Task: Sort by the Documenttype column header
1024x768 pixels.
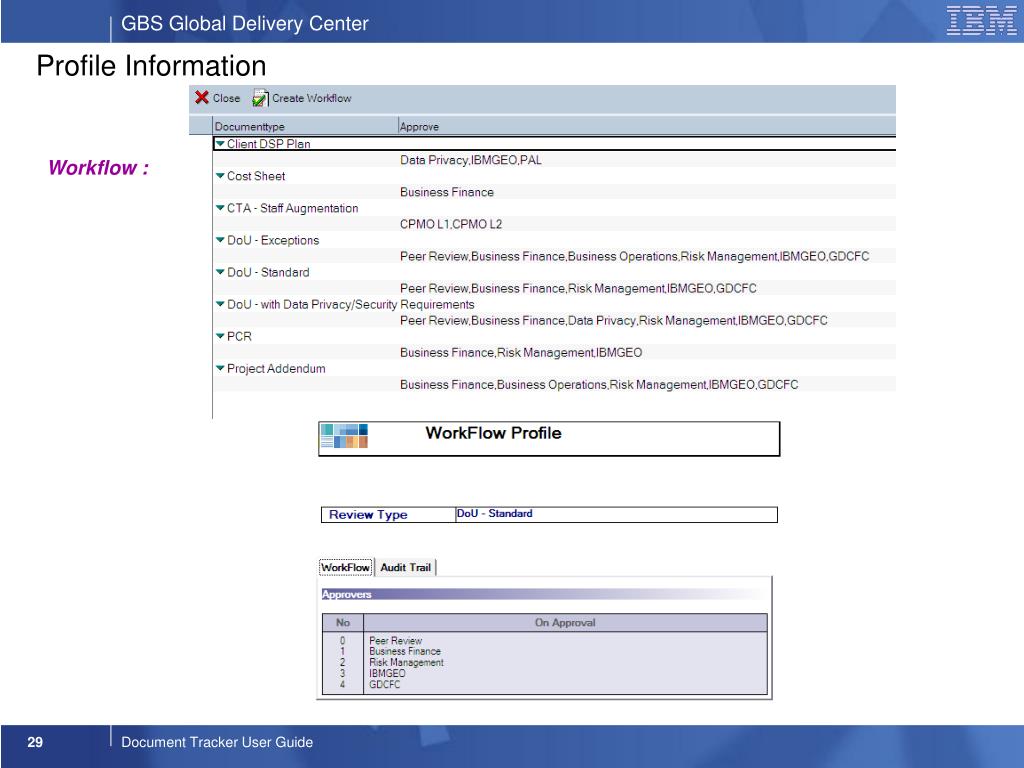Action: [x=305, y=126]
